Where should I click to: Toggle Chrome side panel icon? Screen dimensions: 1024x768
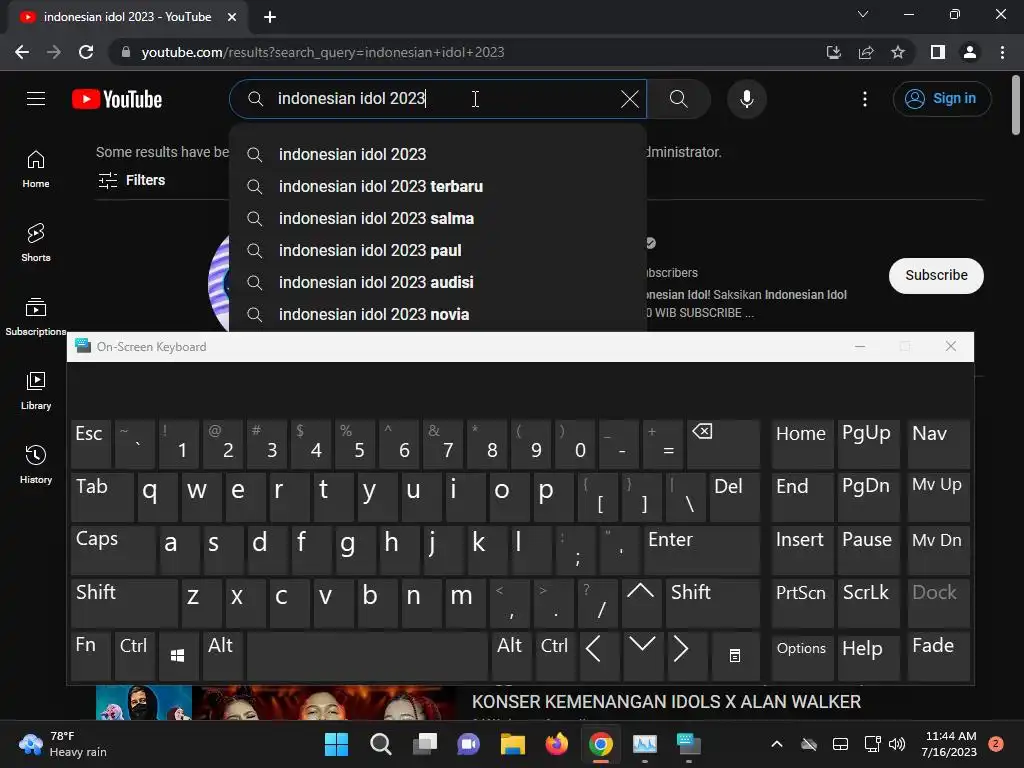pos(938,52)
